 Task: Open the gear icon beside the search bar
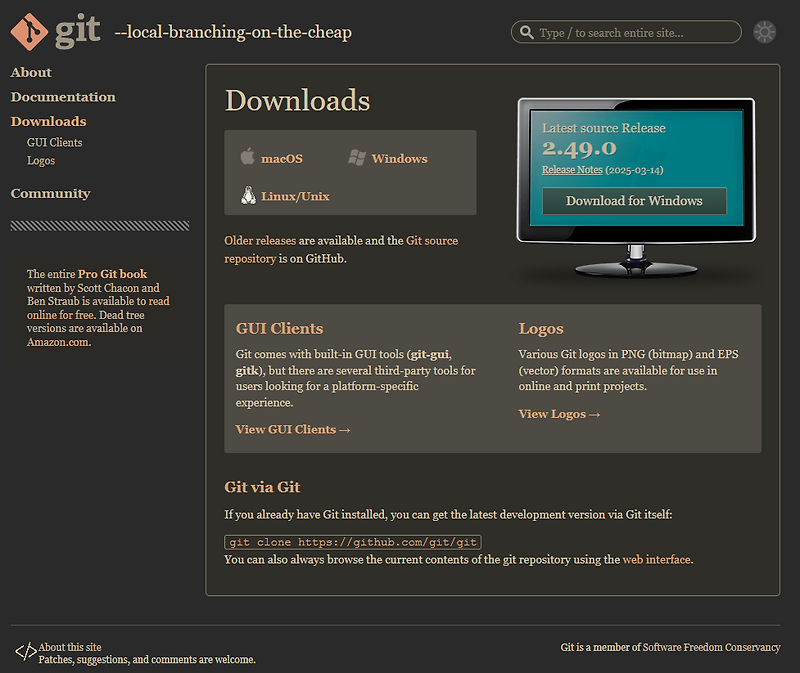coord(765,31)
